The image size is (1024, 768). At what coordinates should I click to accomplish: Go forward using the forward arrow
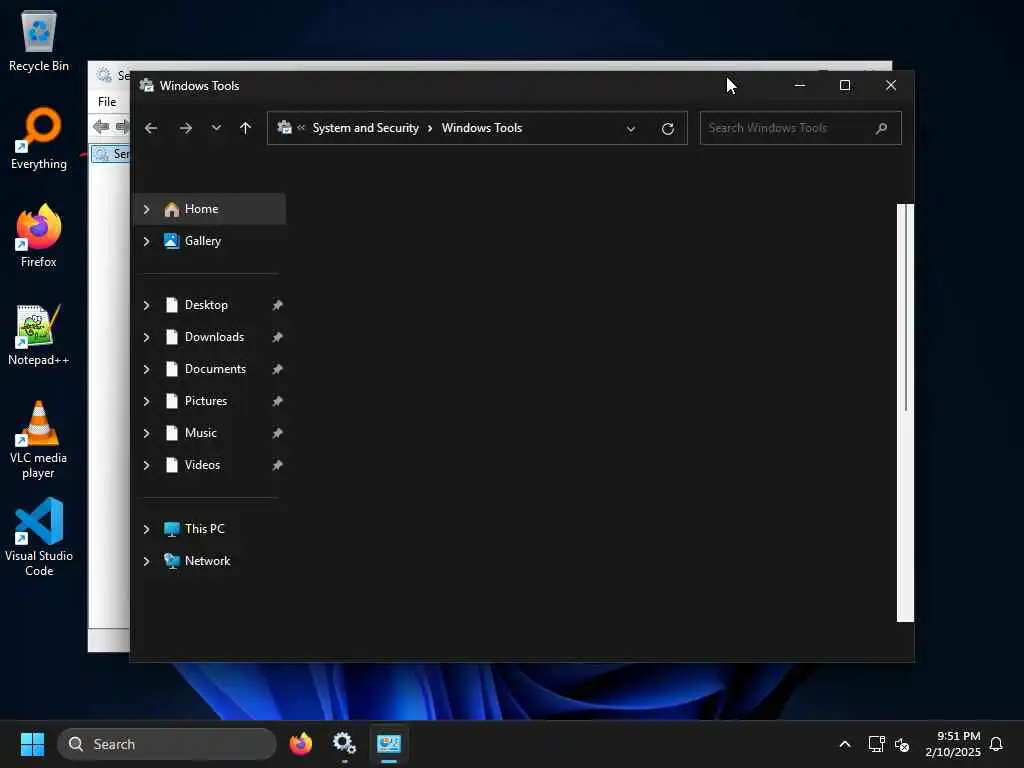coord(185,128)
